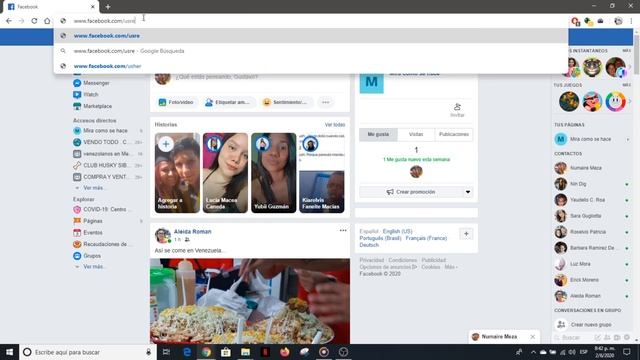Open the Venezuela food post image

pos(250,301)
